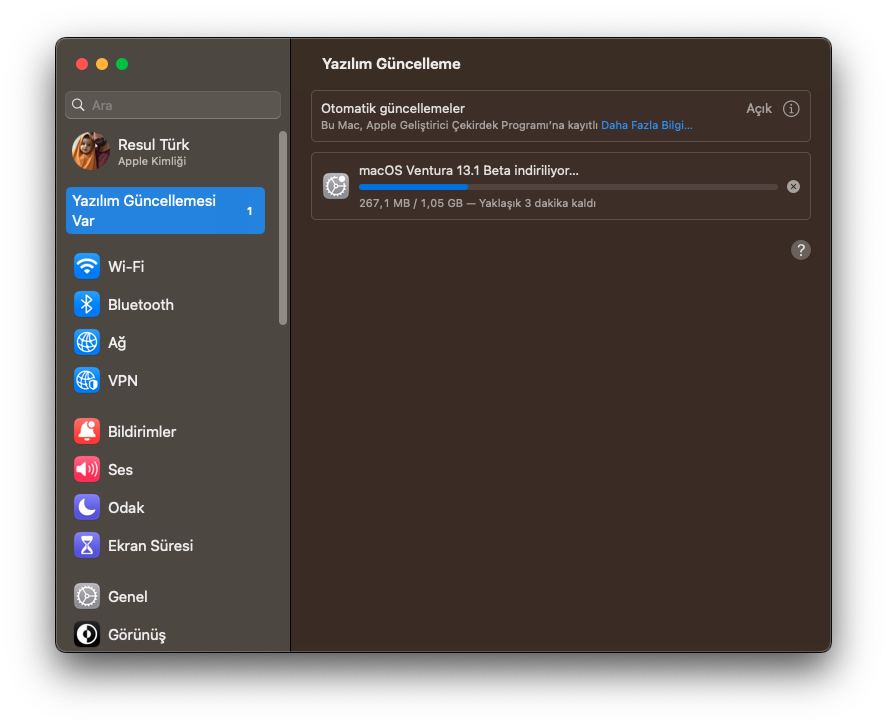Viewport: 887px width, 726px height.
Task: Select Yazılım Güncellemesi Var sidebar item
Action: click(165, 210)
